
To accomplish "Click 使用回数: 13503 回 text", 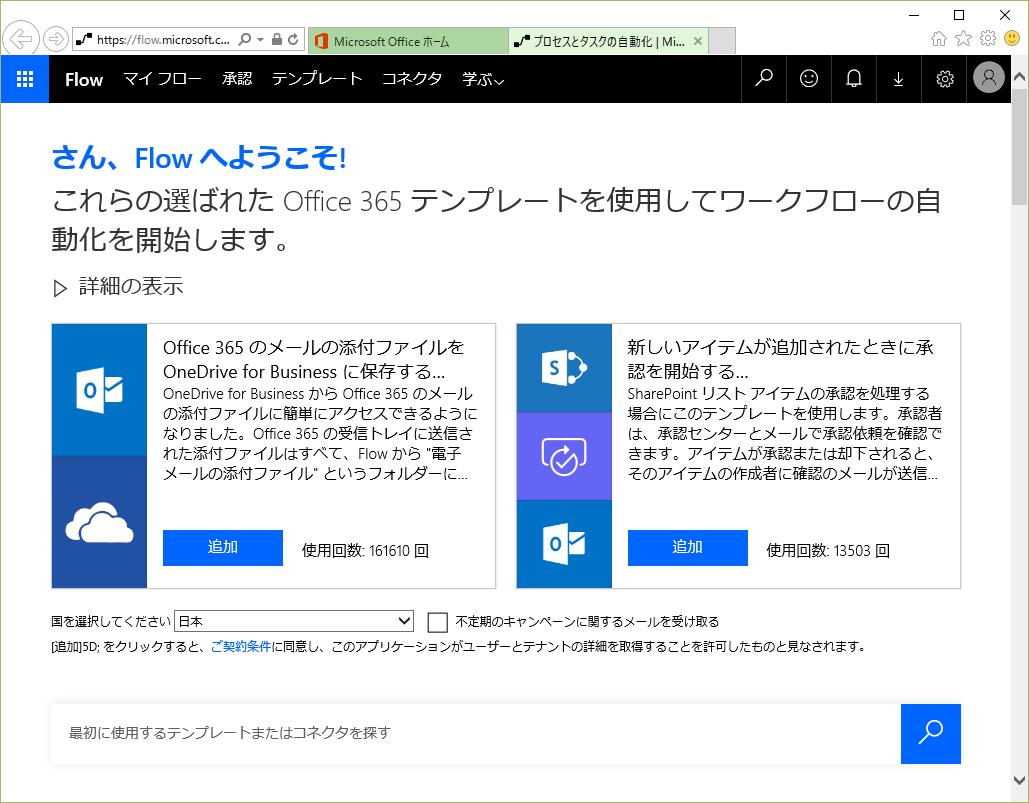I will [x=828, y=550].
